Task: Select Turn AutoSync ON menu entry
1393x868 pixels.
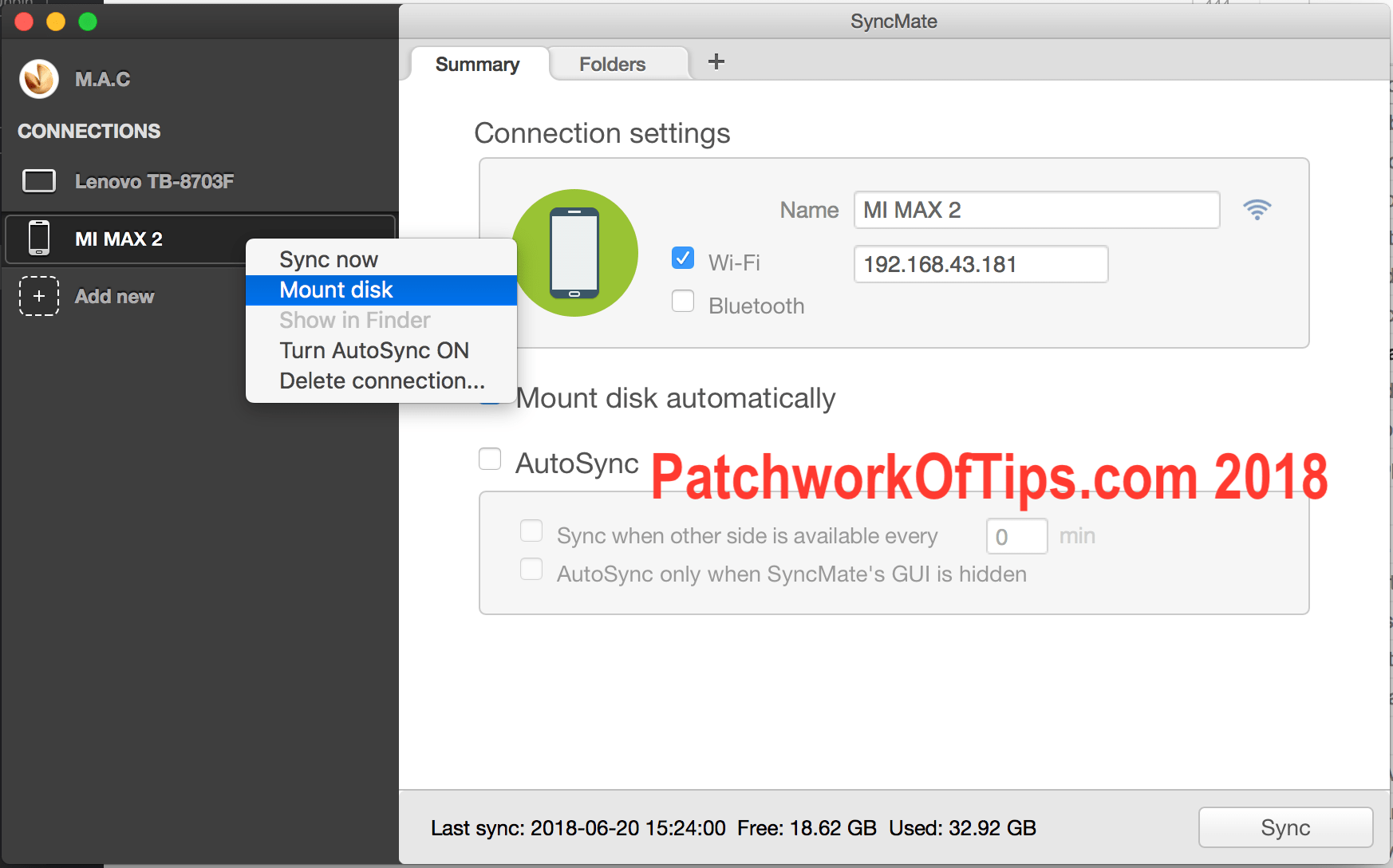Action: click(x=381, y=350)
